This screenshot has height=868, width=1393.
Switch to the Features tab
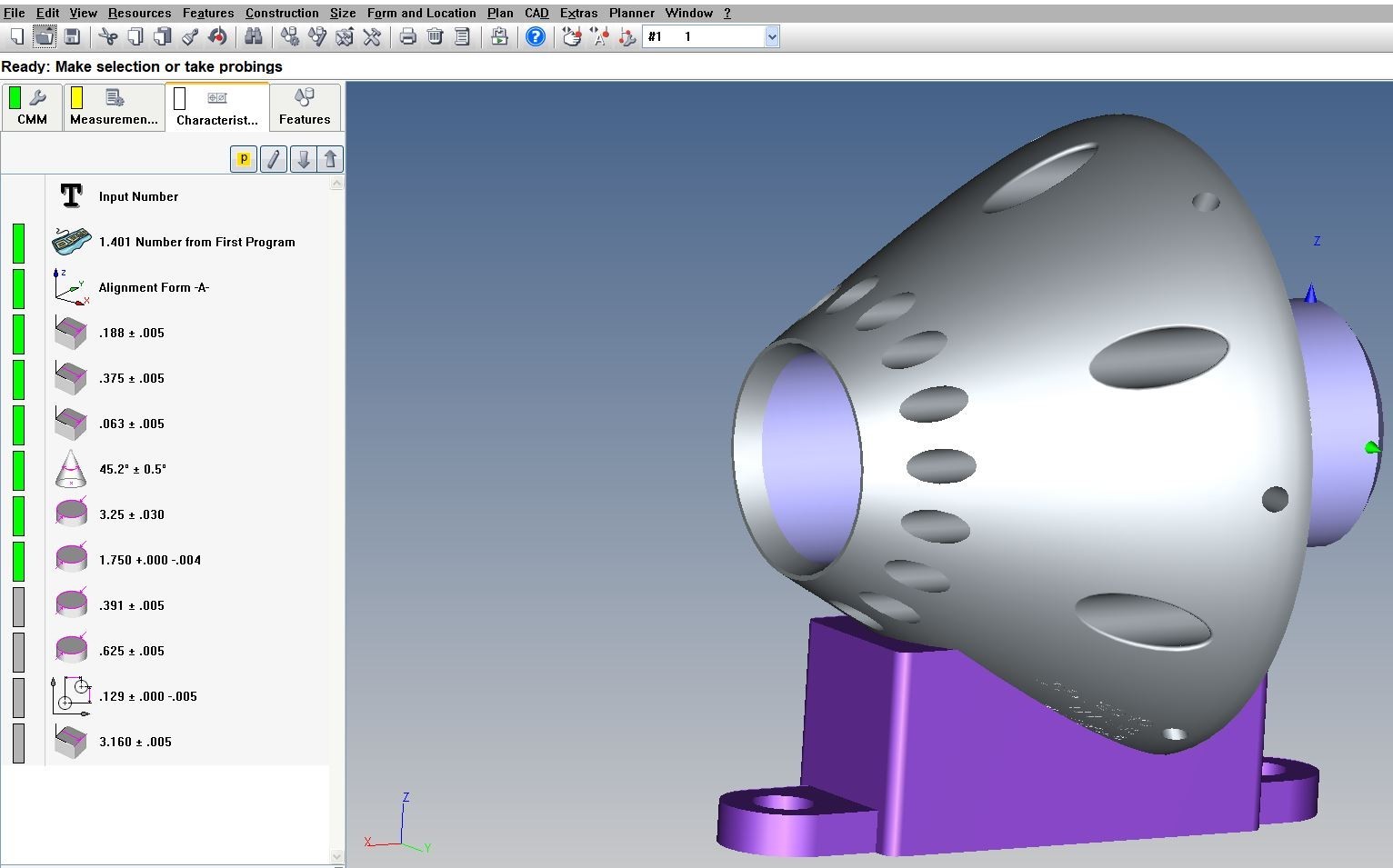tap(305, 107)
